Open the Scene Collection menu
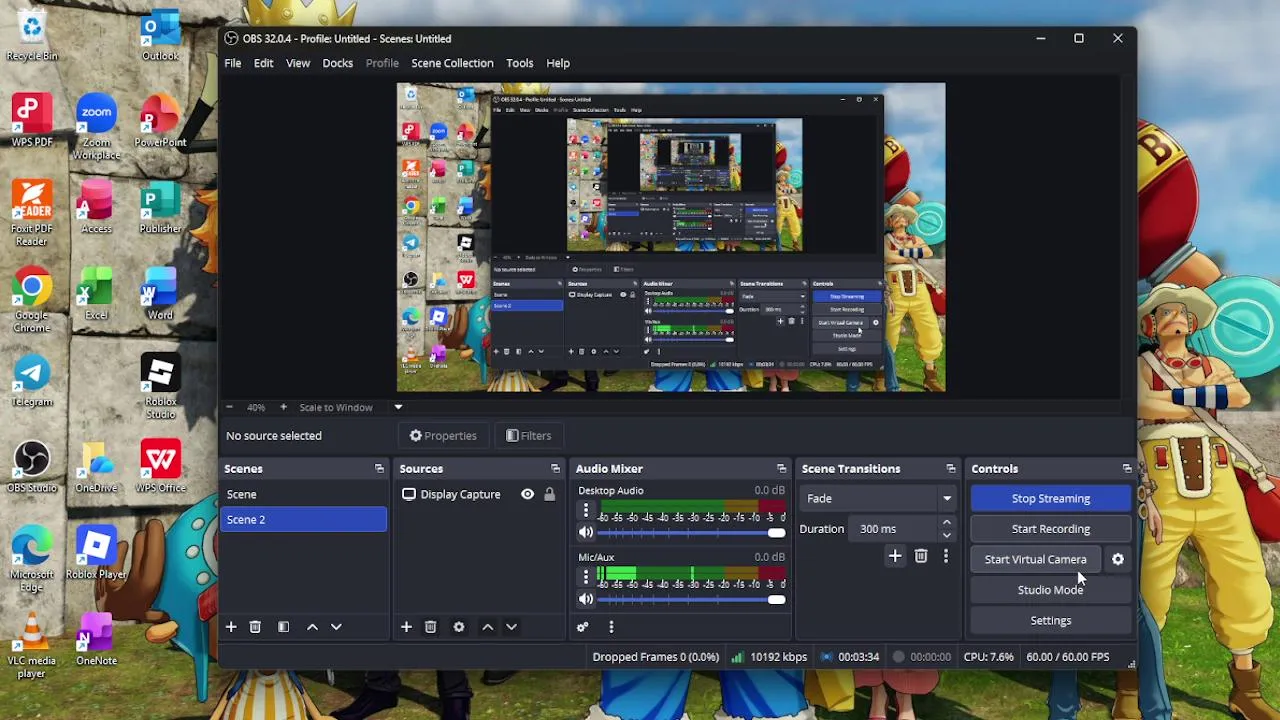Screen dimensions: 1280x720 pyautogui.click(x=452, y=63)
